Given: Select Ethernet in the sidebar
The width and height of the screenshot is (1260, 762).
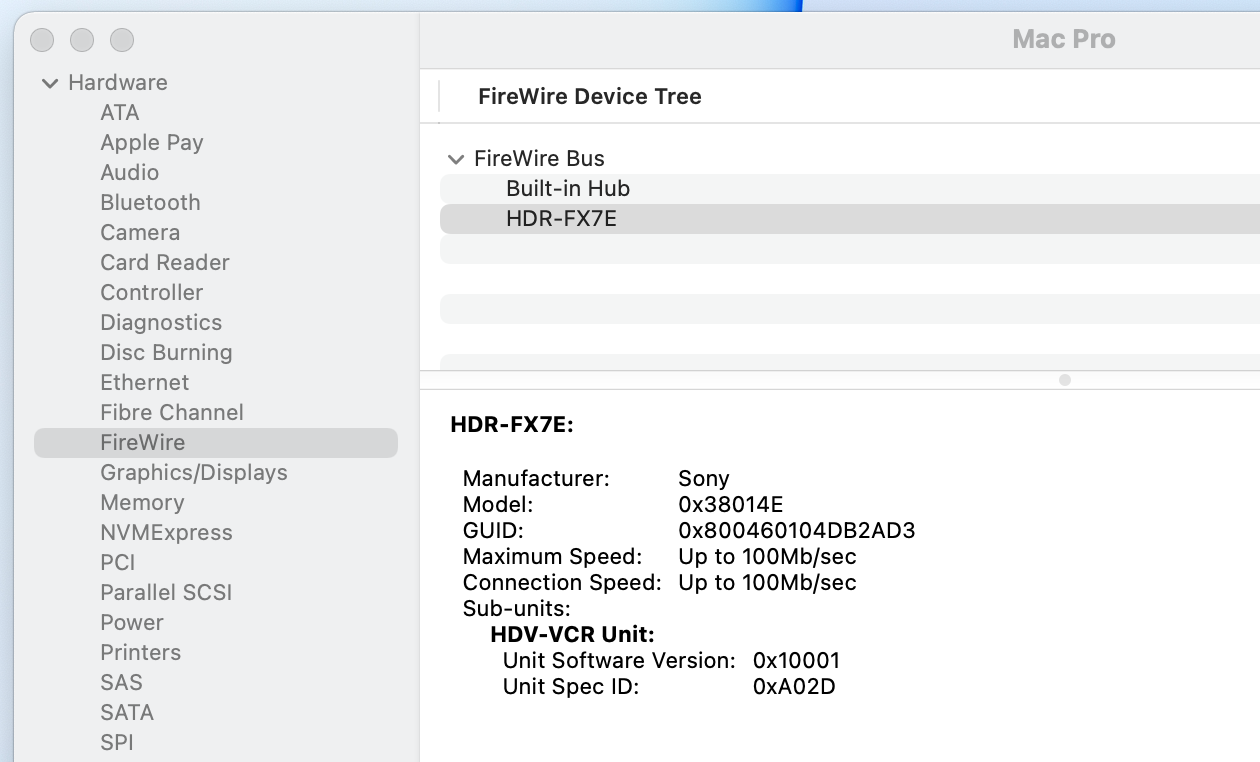Looking at the screenshot, I should (145, 383).
